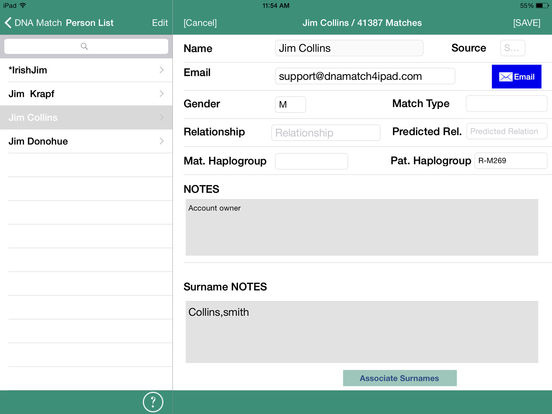Tap the DNA Match back label

point(38,23)
